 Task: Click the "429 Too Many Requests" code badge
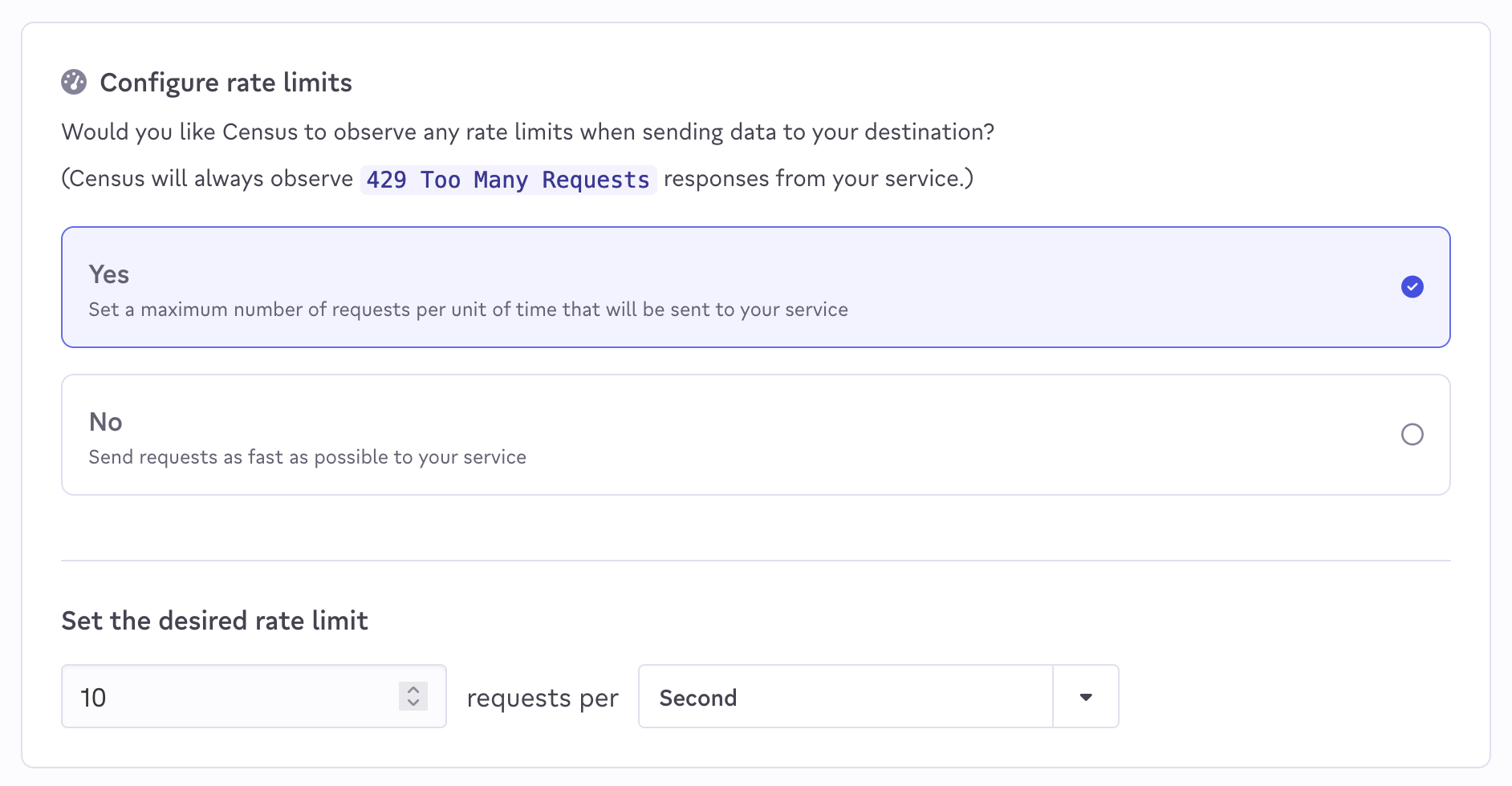tap(508, 180)
